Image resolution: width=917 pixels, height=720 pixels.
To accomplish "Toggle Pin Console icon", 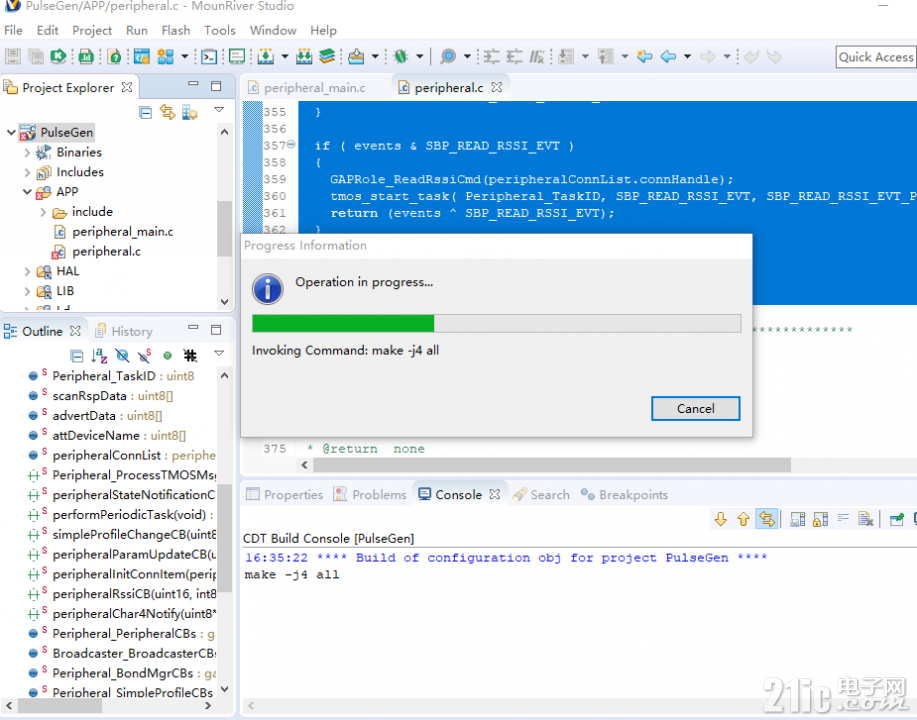I will click(896, 519).
